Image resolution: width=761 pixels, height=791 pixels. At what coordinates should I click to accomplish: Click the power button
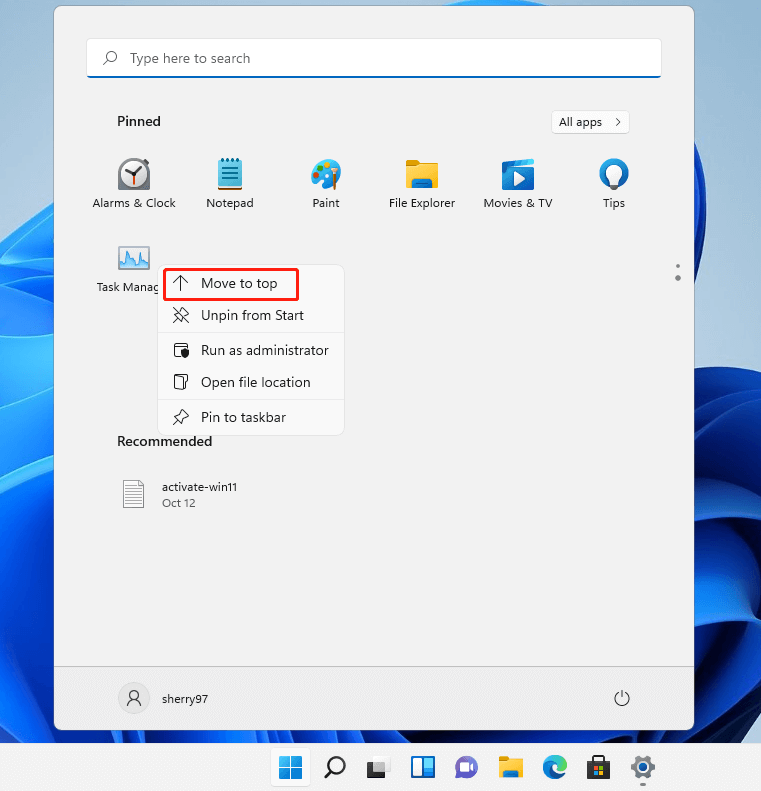[x=622, y=698]
